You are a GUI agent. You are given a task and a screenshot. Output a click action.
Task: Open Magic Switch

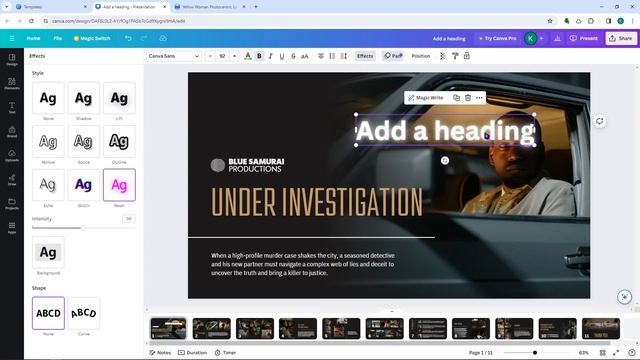coord(92,38)
